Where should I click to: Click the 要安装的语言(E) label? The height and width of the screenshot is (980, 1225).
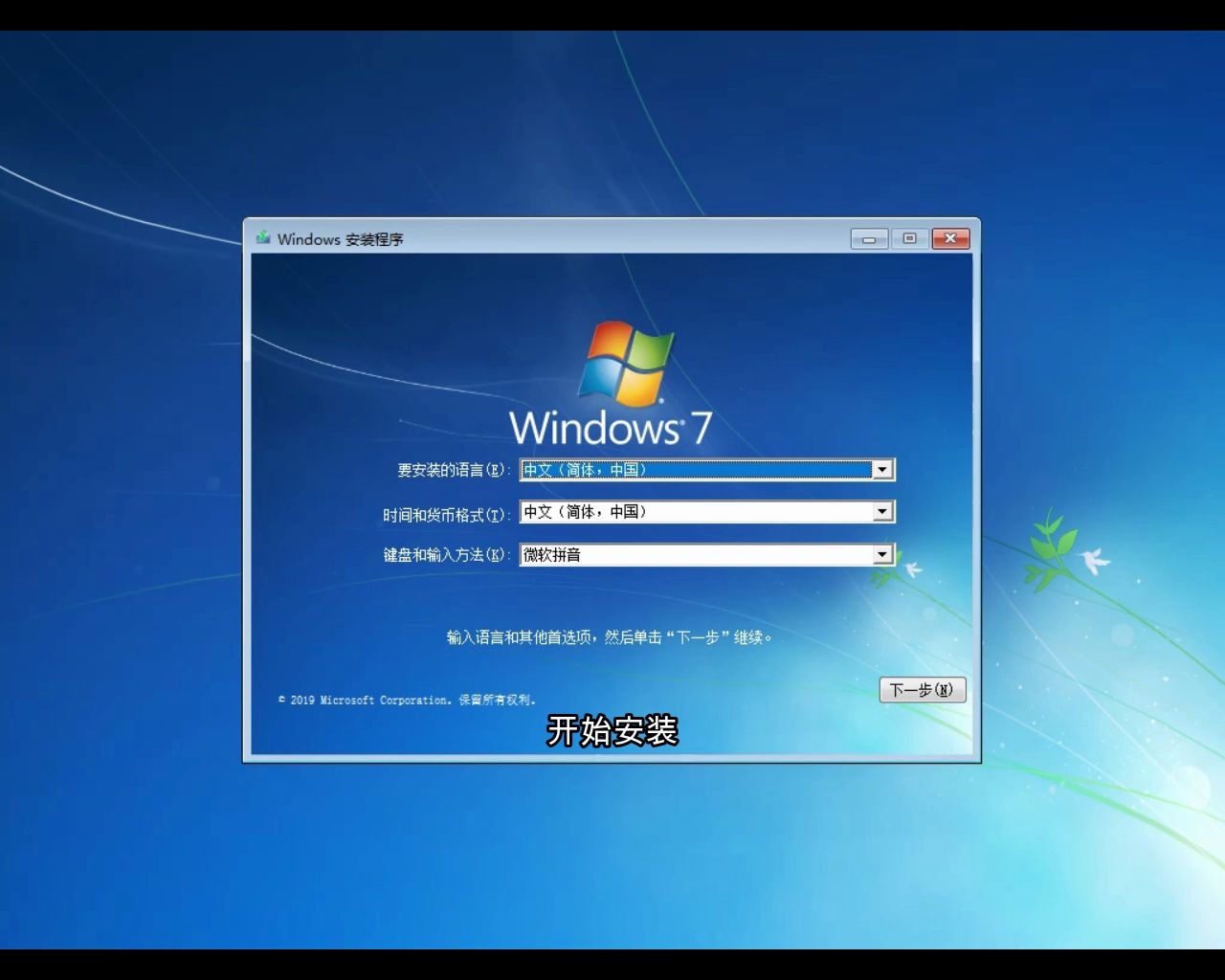(454, 470)
